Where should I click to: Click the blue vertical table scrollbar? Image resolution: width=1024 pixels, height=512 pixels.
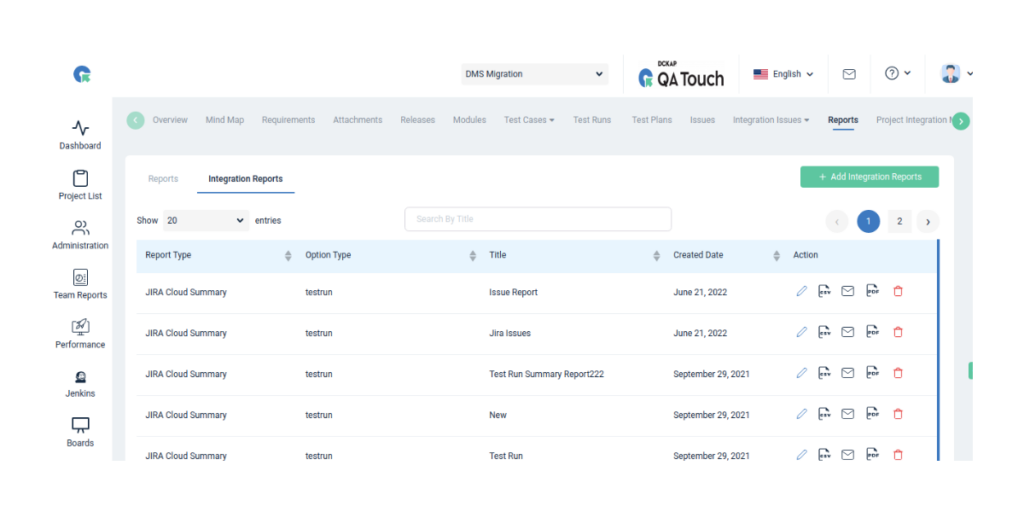[x=938, y=350]
